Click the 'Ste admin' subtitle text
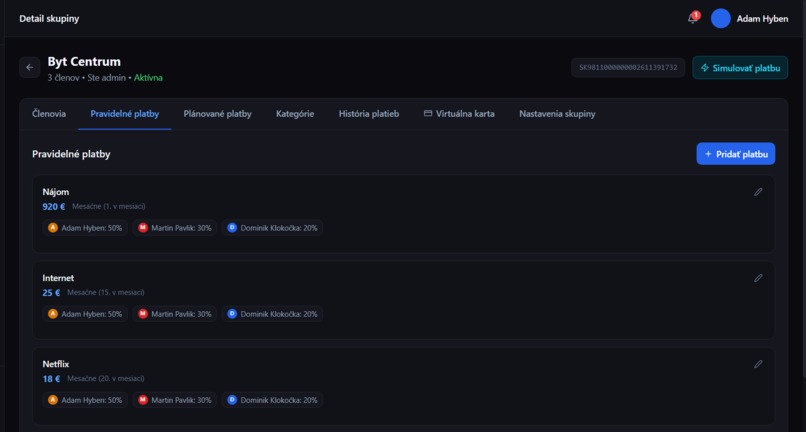Viewport: 806px width, 432px height. [107, 78]
